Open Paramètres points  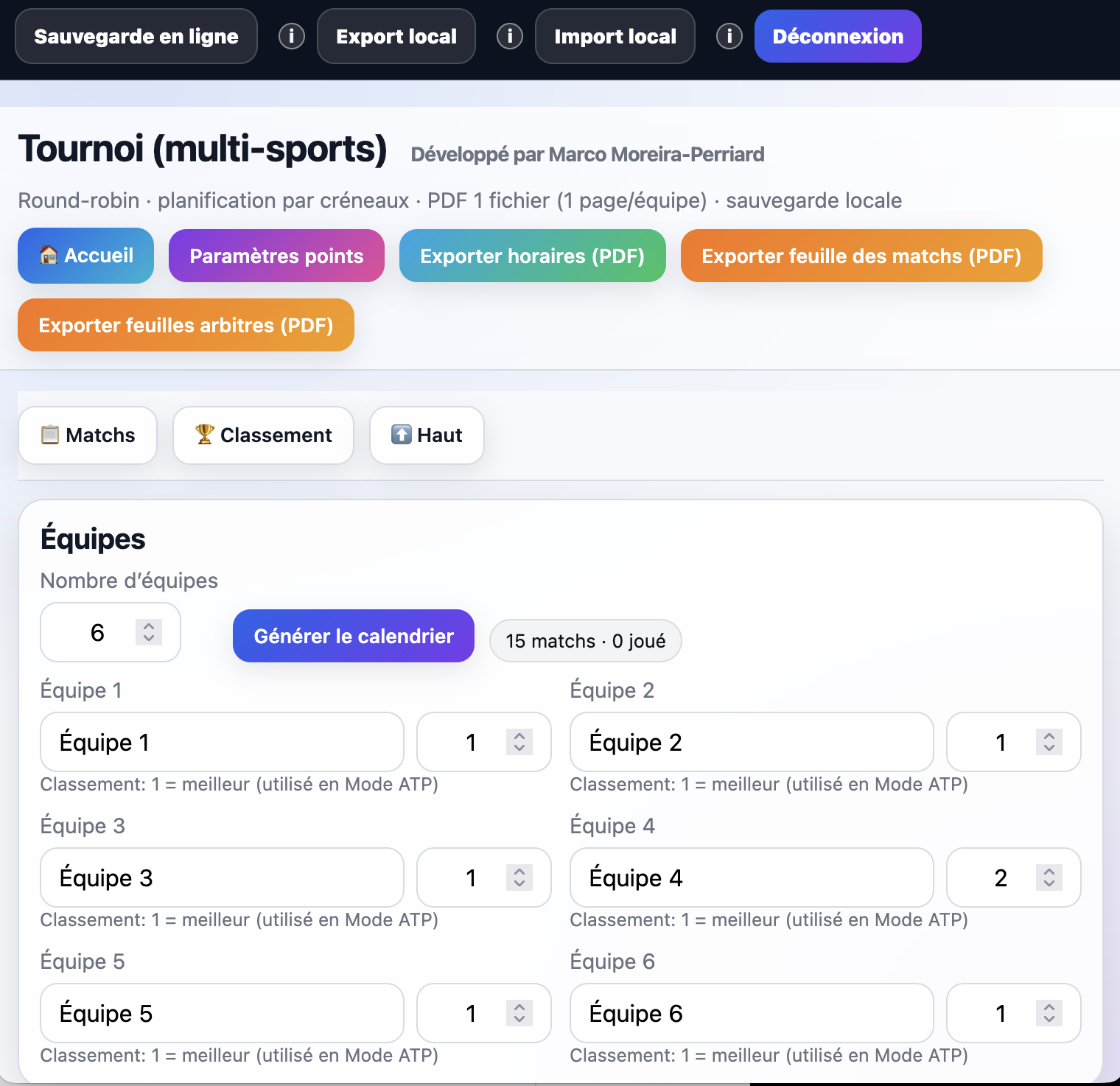pos(276,256)
